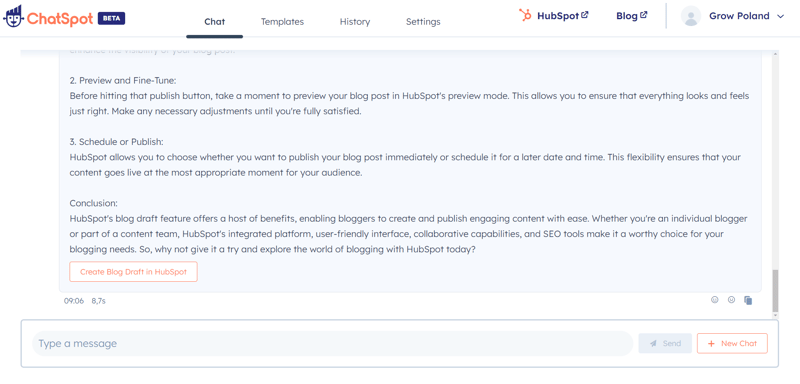Click the sad face feedback icon
Viewport: 800px width, 384px height.
[x=714, y=300]
